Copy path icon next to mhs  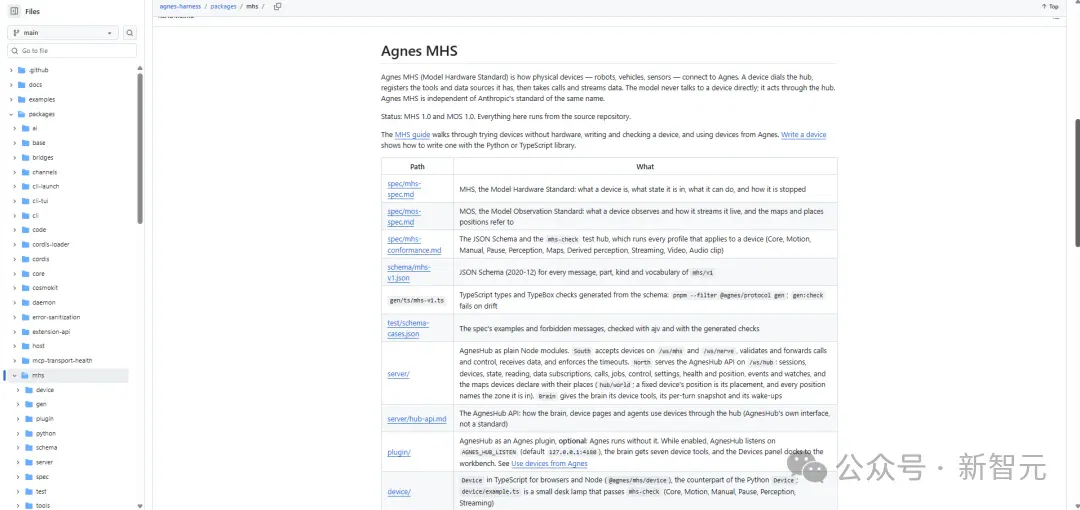(278, 6)
